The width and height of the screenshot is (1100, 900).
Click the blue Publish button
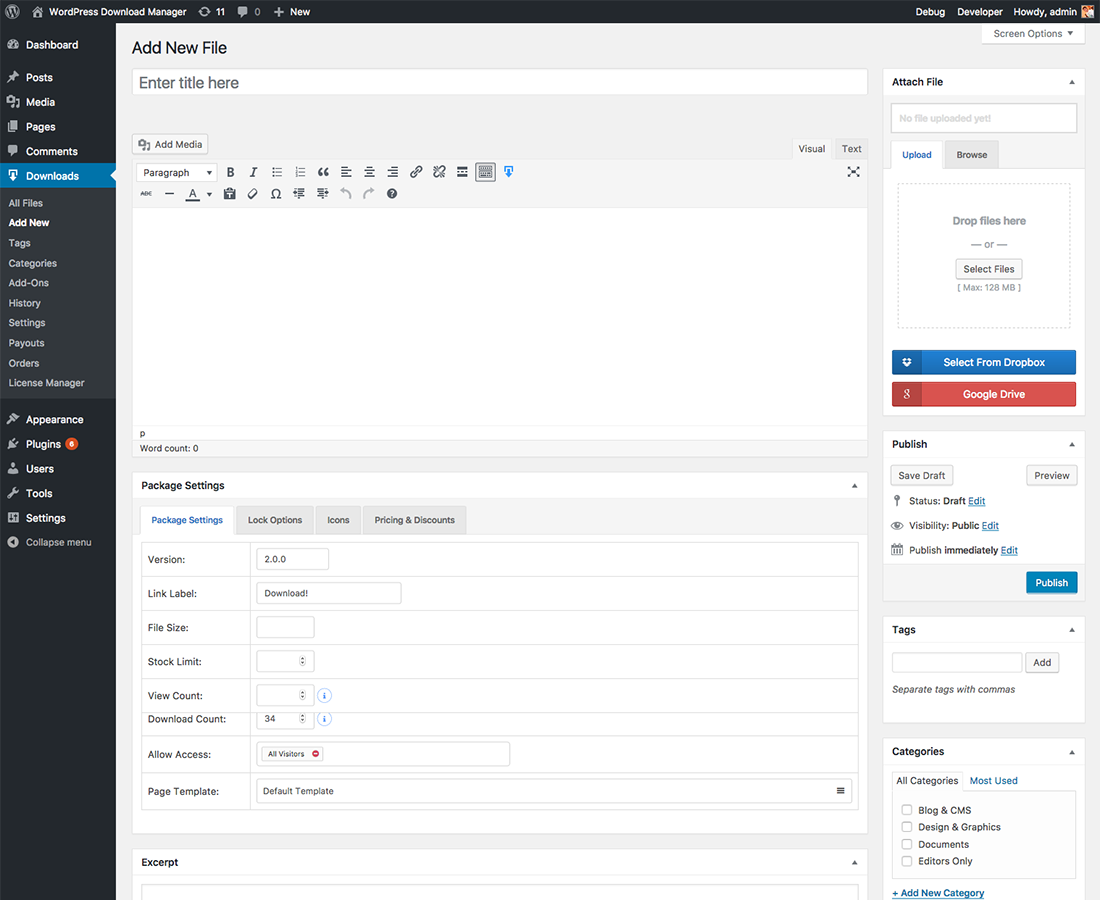pos(1051,583)
